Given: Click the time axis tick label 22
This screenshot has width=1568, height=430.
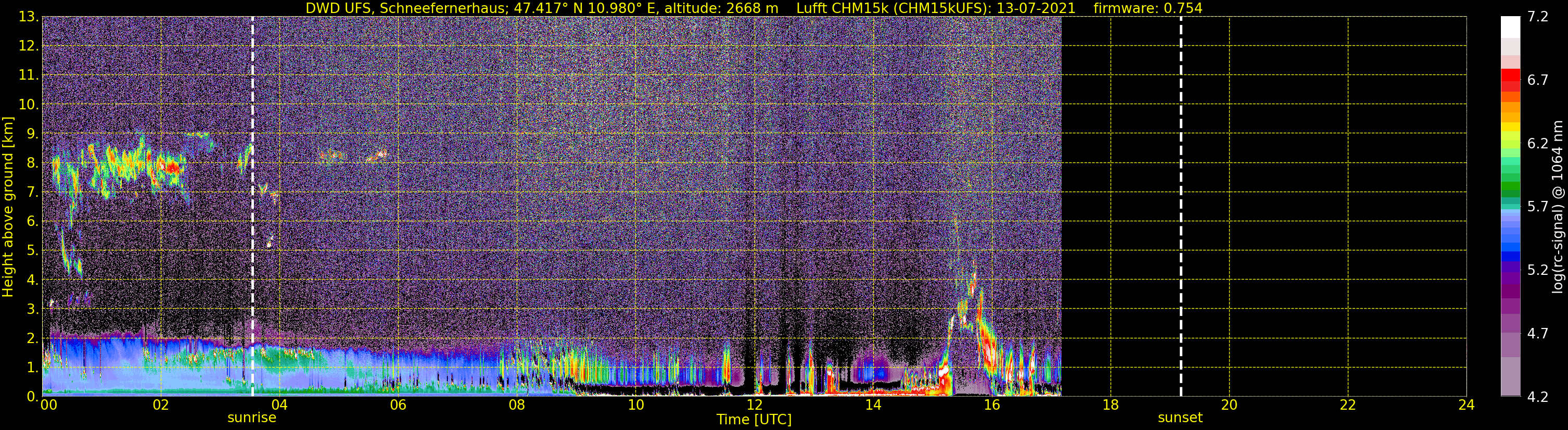Looking at the screenshot, I should (1348, 405).
